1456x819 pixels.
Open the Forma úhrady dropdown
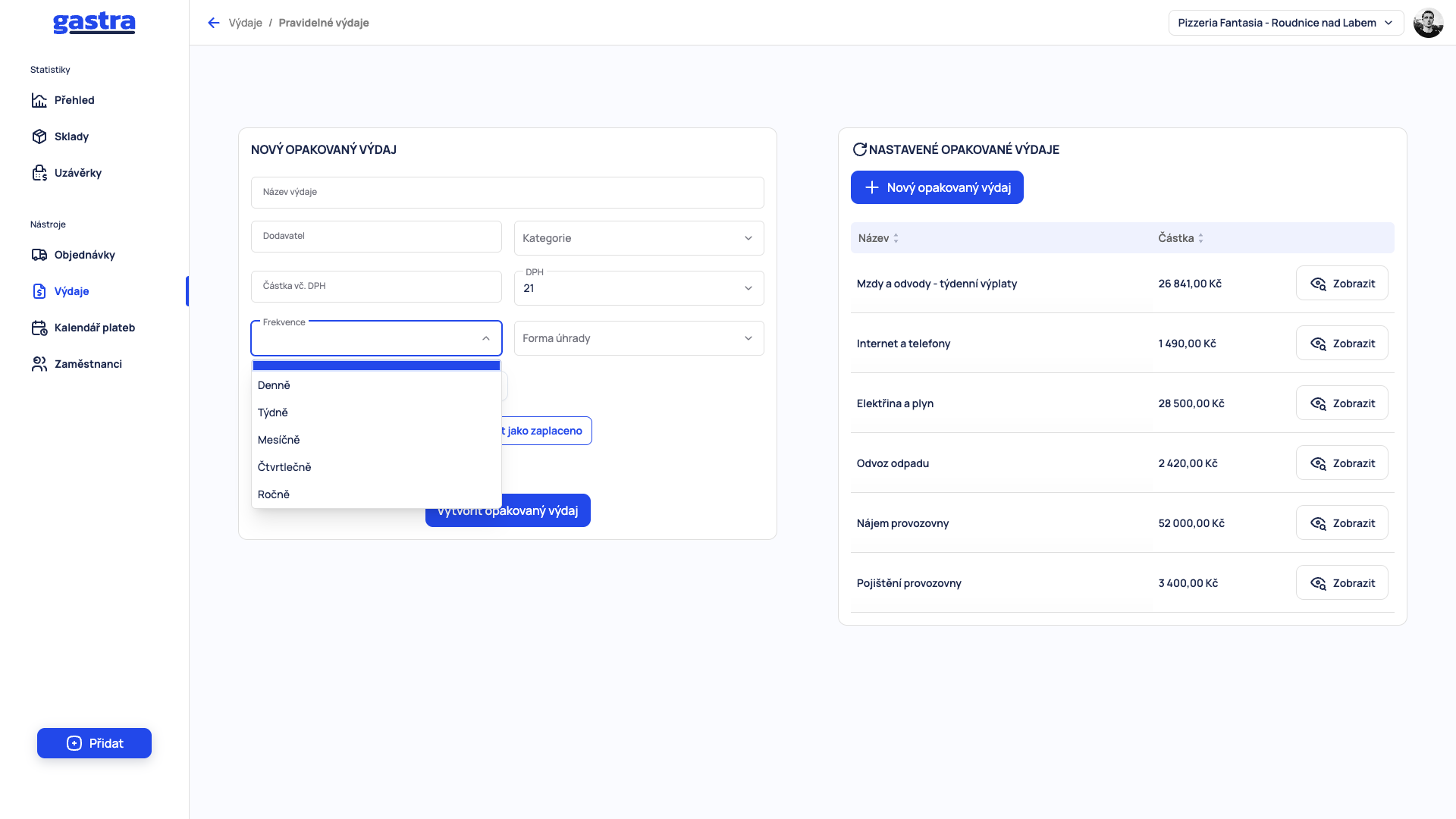pos(639,338)
